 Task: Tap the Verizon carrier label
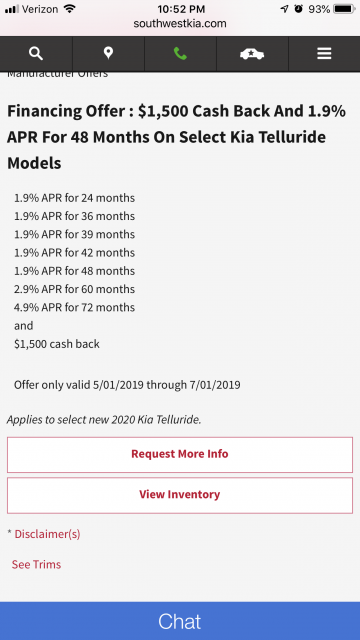coord(40,9)
